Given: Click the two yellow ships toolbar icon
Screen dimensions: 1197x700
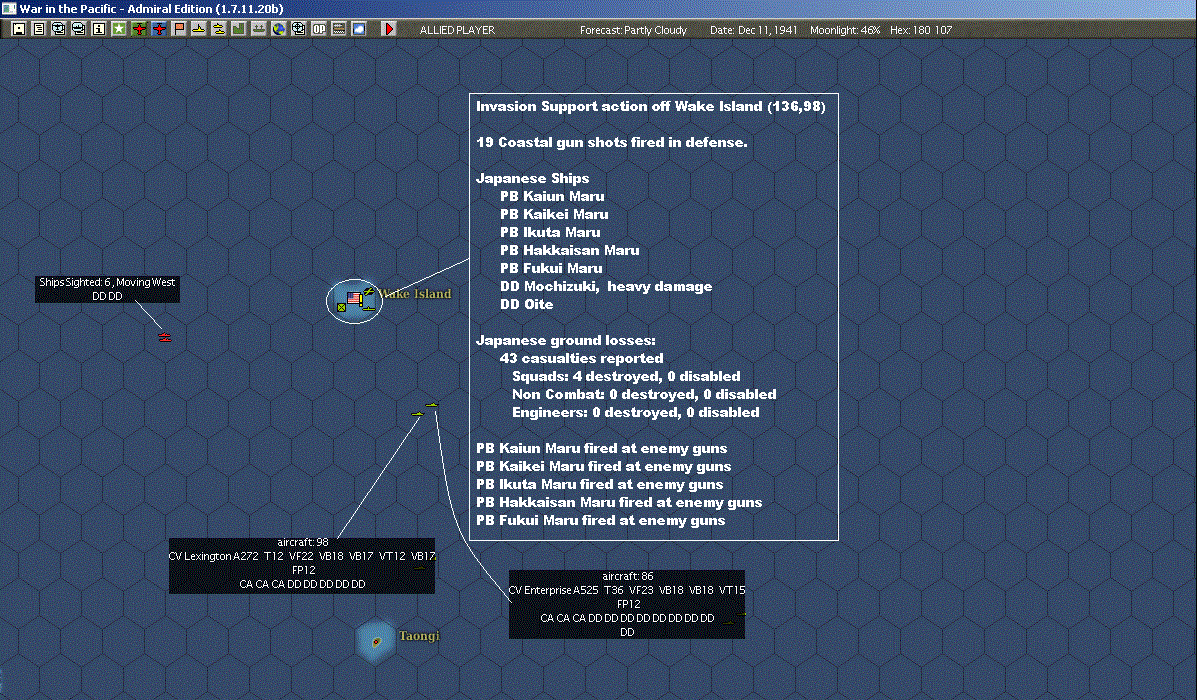Looking at the screenshot, I should (x=218, y=29).
